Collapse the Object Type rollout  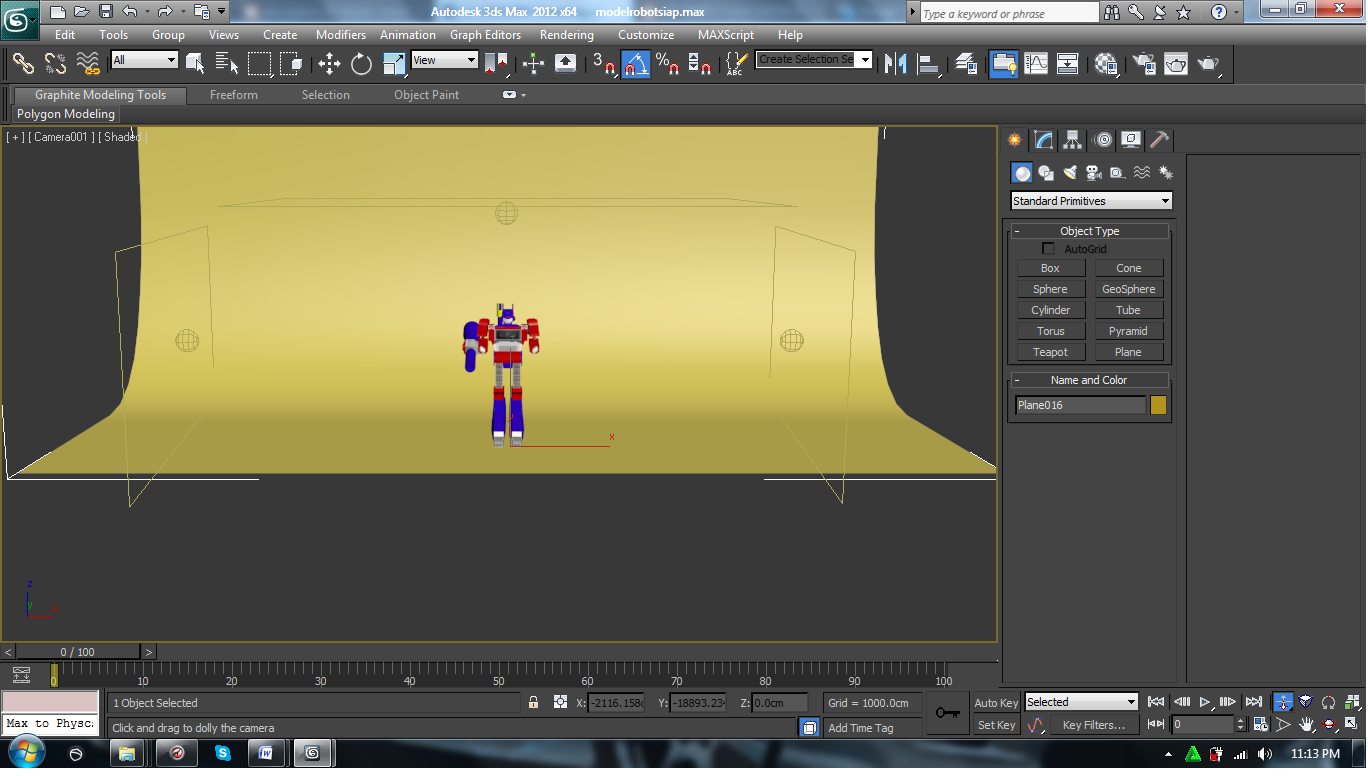click(1089, 231)
